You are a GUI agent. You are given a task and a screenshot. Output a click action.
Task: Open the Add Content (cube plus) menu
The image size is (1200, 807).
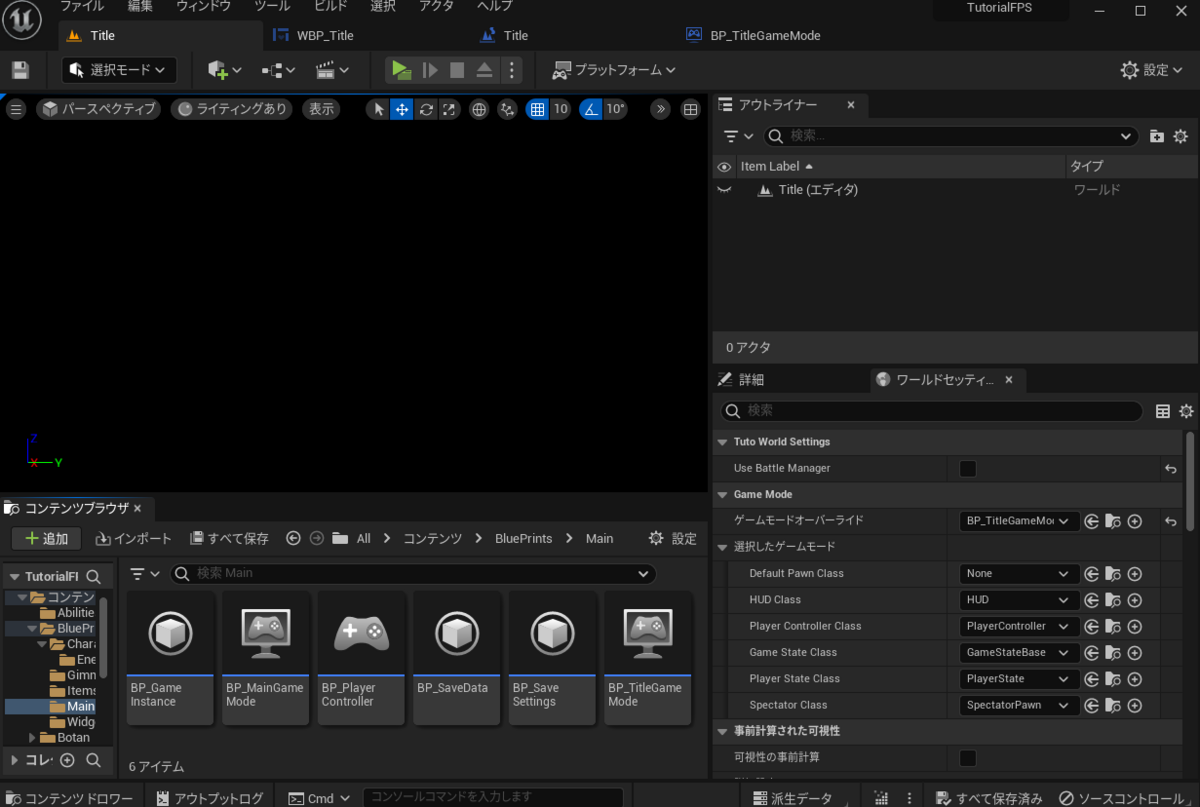point(224,70)
